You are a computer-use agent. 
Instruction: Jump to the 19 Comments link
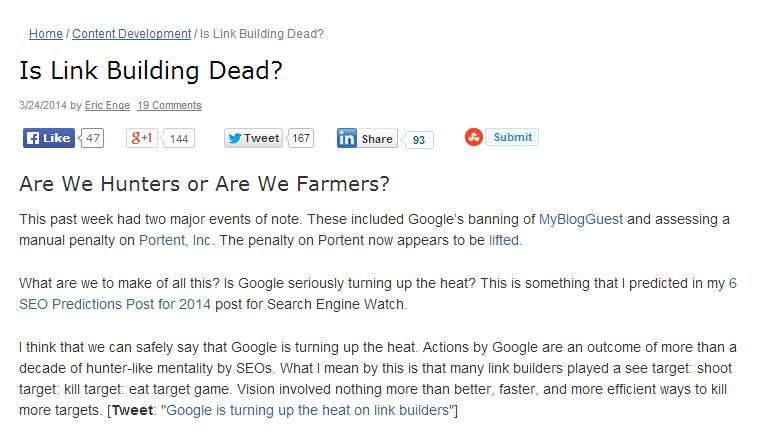170,105
